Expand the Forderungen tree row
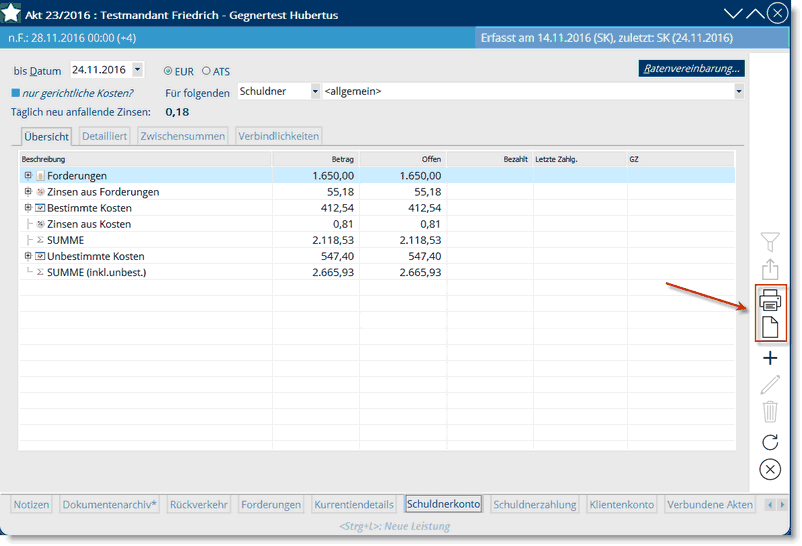 pos(29,175)
